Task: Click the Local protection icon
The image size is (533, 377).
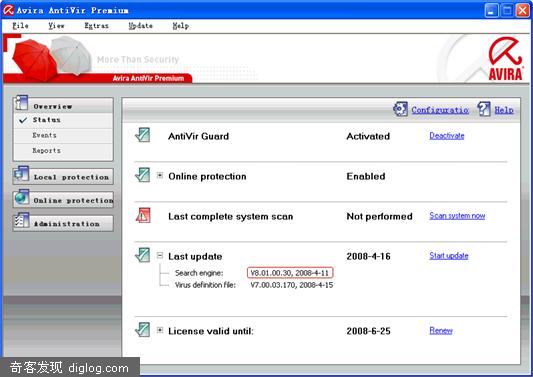Action: tap(21, 174)
